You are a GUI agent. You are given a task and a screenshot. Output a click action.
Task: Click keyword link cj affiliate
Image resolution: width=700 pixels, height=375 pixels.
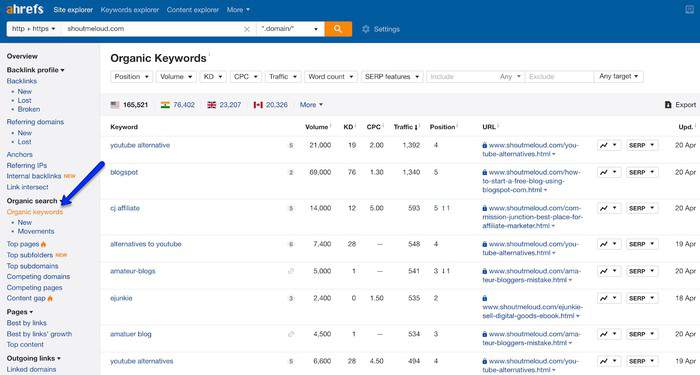(x=125, y=208)
